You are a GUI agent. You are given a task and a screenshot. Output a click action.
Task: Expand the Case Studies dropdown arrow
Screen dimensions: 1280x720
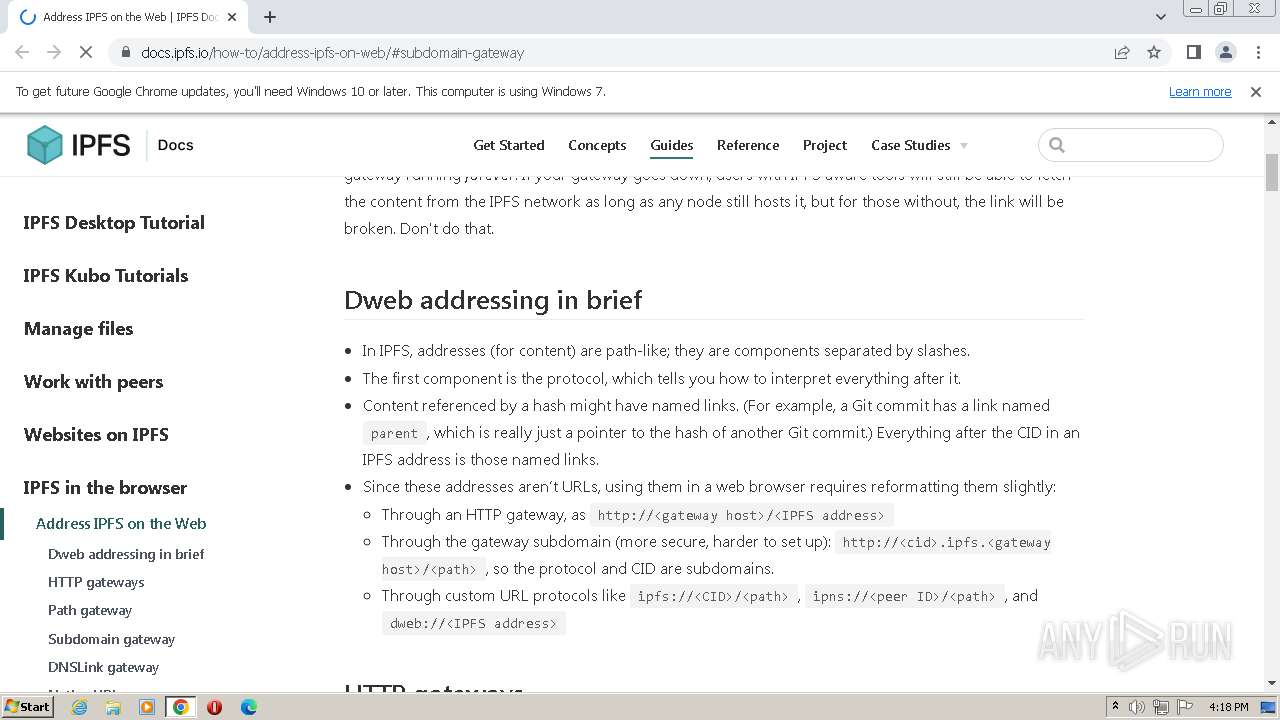point(964,146)
